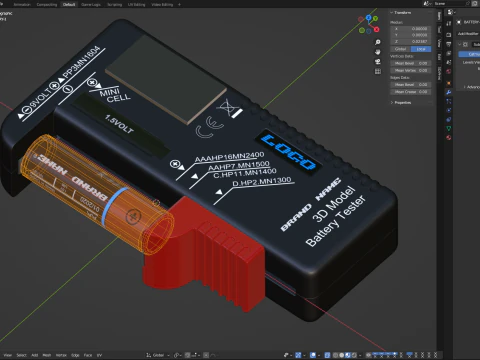This screenshot has width=480, height=360.
Task: Open the Object Data green triangle tab
Action: 449,129
